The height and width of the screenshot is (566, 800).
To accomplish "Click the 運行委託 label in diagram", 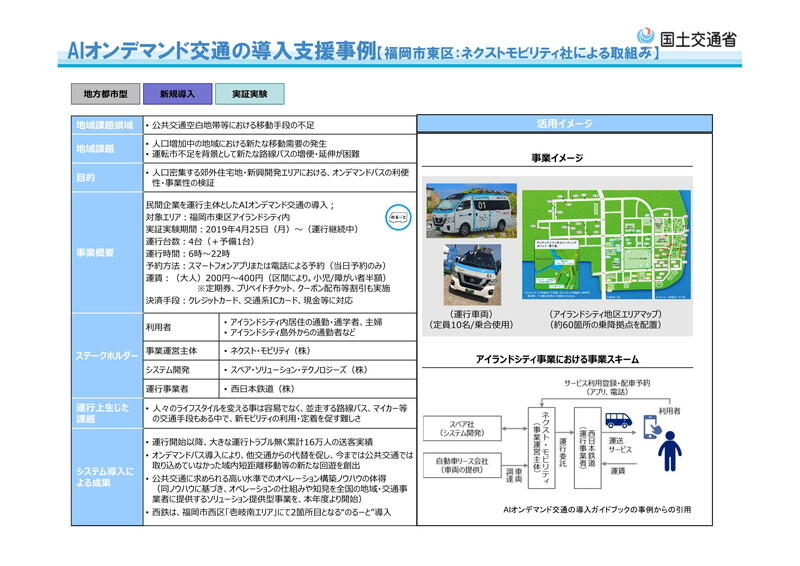I will 563,451.
